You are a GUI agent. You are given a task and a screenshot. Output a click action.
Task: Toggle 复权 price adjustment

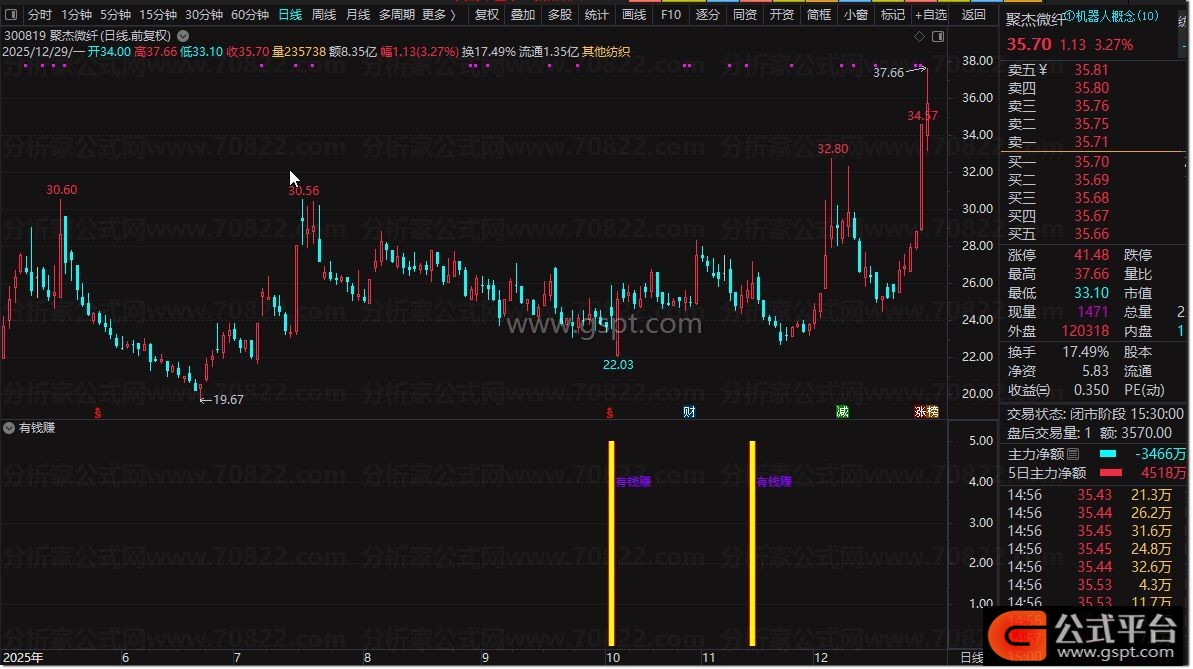point(486,15)
